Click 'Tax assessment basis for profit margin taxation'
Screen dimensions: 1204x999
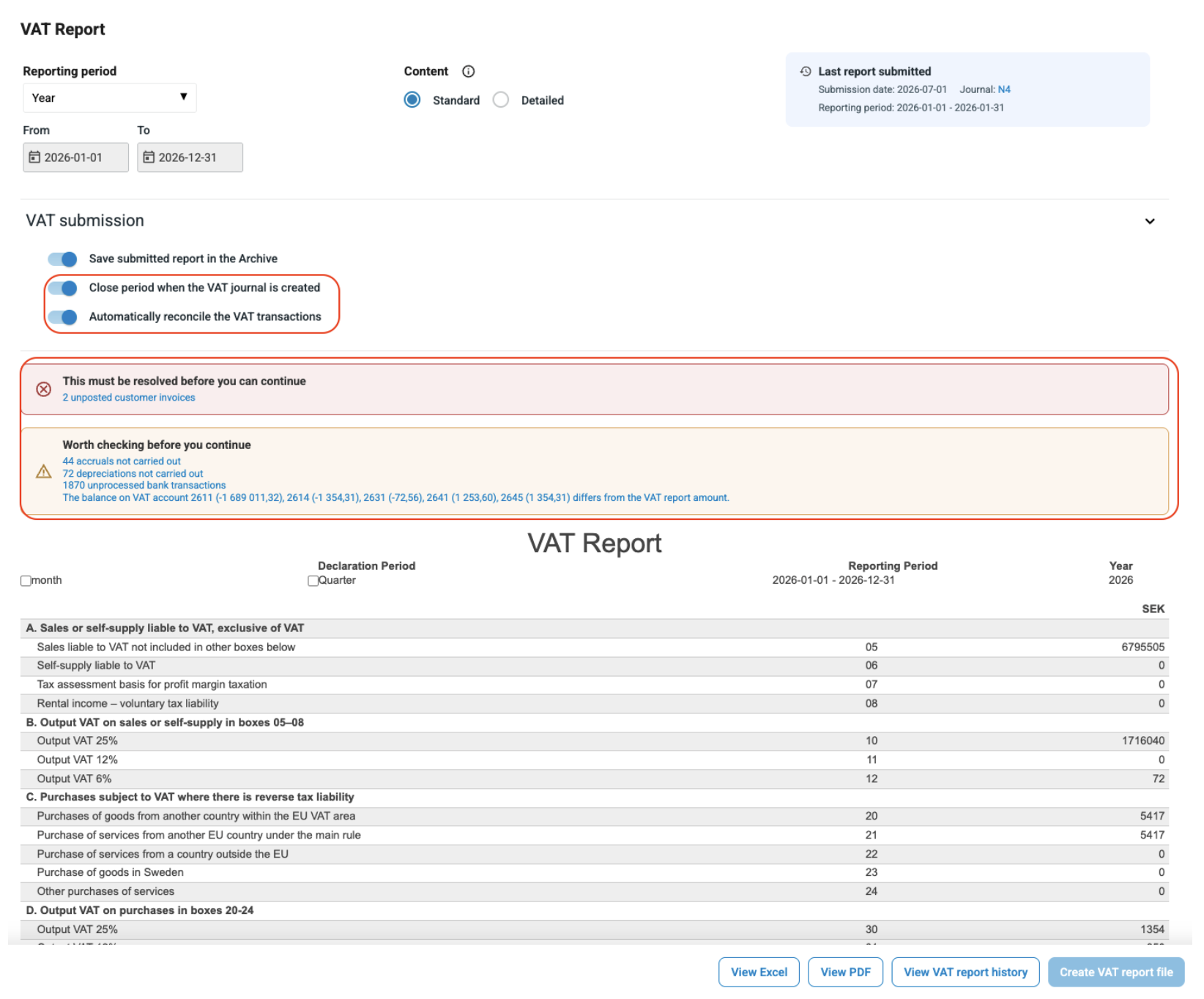click(152, 685)
